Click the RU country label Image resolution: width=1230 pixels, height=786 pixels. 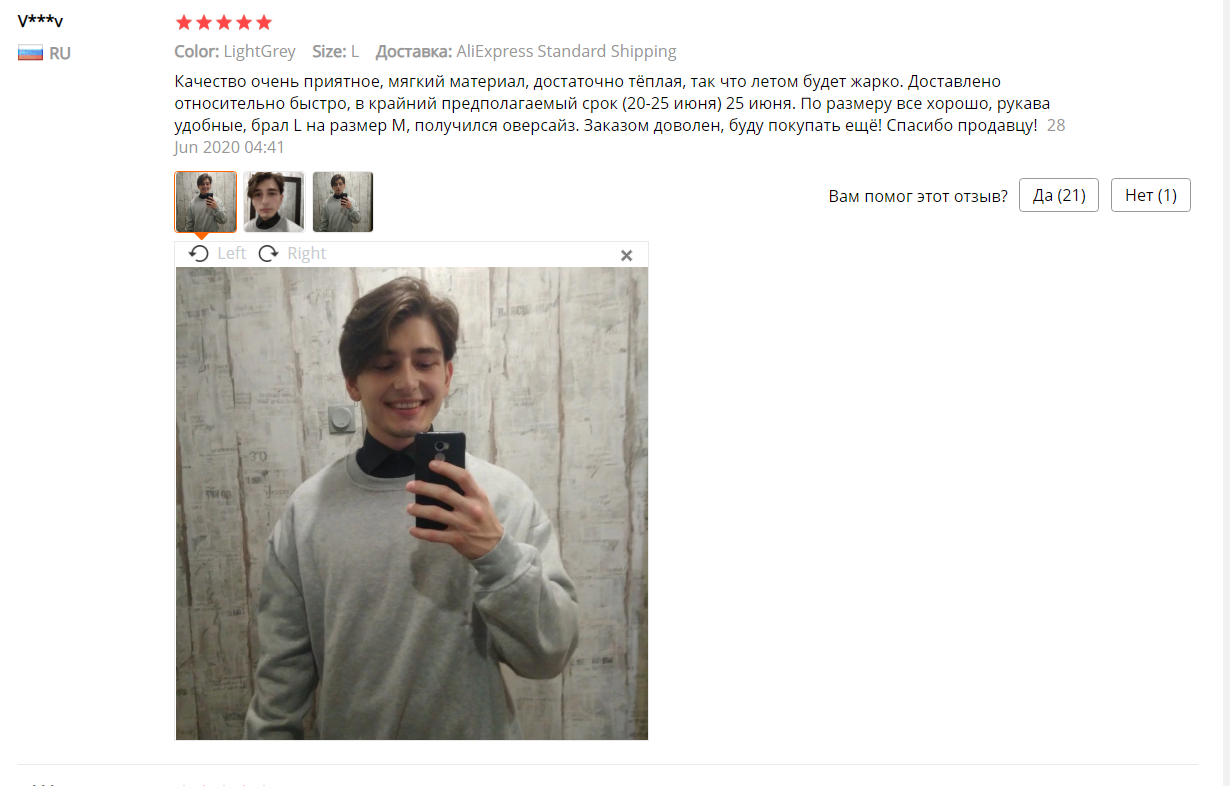60,54
